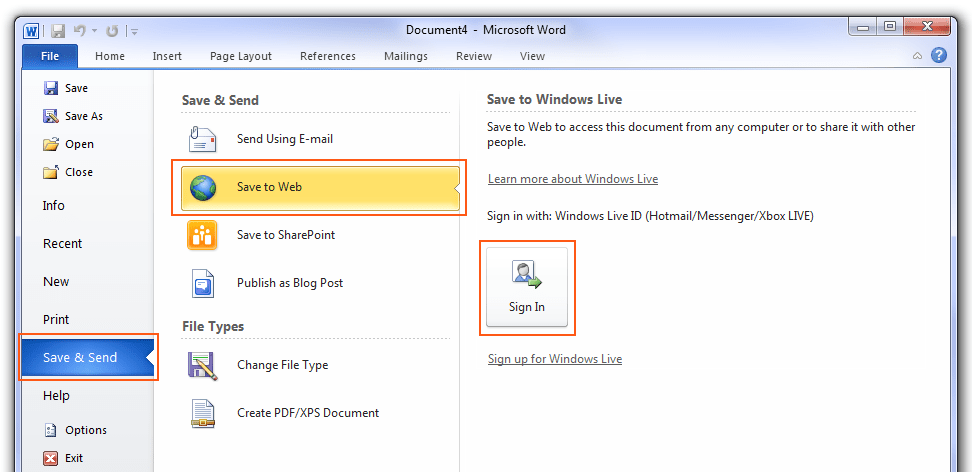Click the Repeat icon in Quick Access Toolbar

pyautogui.click(x=112, y=30)
